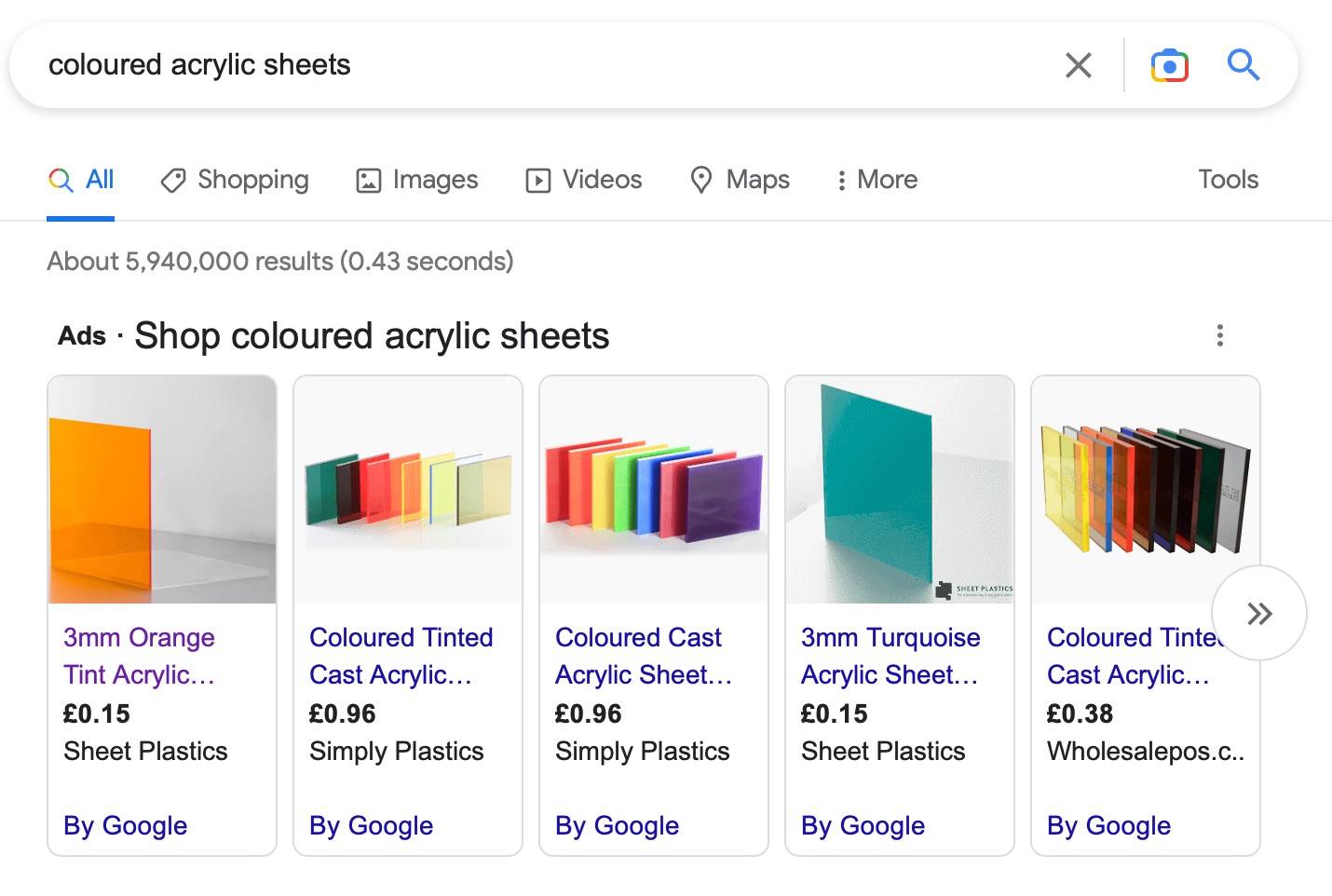Open the 3mm Orange Tint Acrylic link
This screenshot has width=1332, height=896.
pos(140,656)
